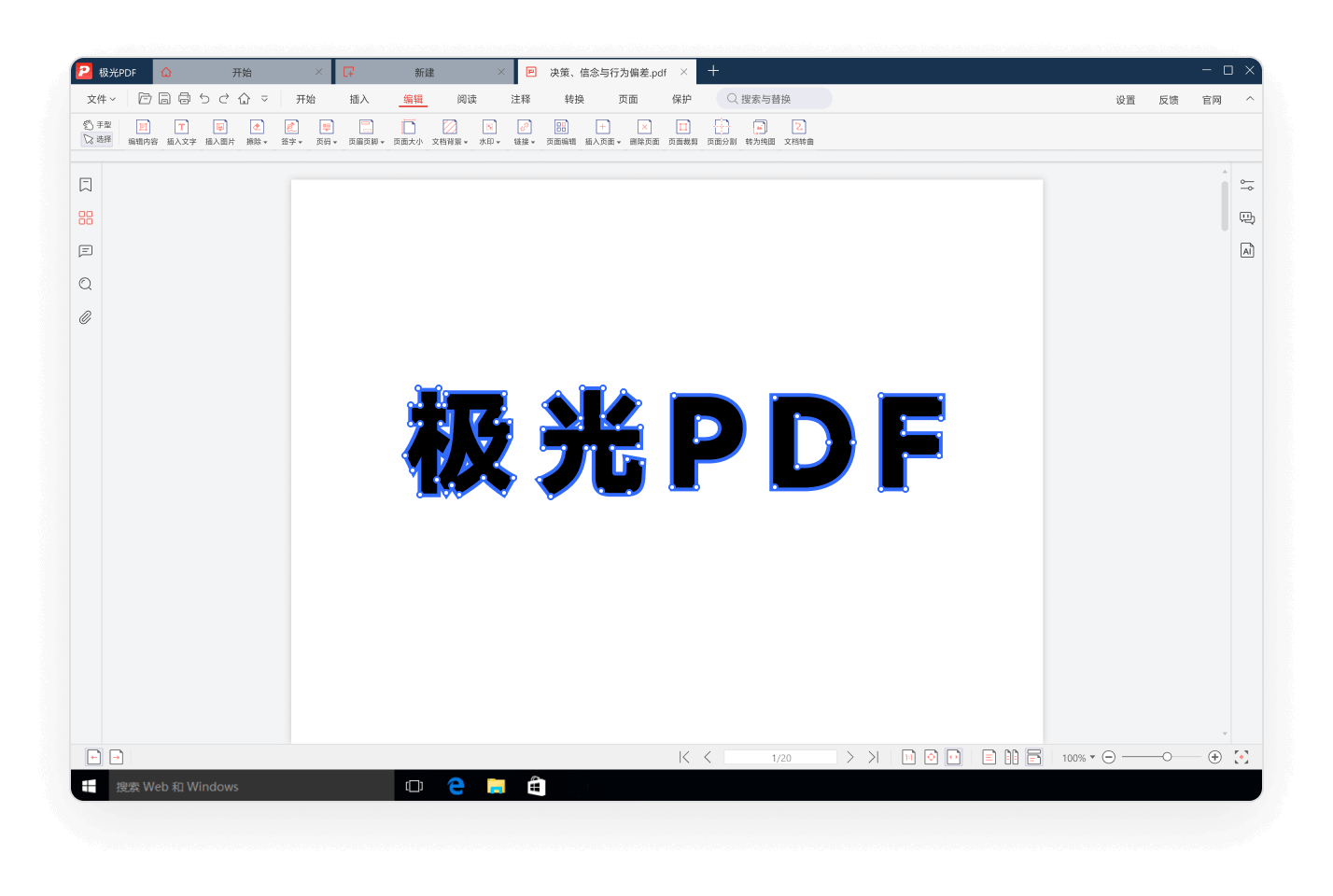Switch to the 注释 ribbon tab
1333x896 pixels.
520,98
